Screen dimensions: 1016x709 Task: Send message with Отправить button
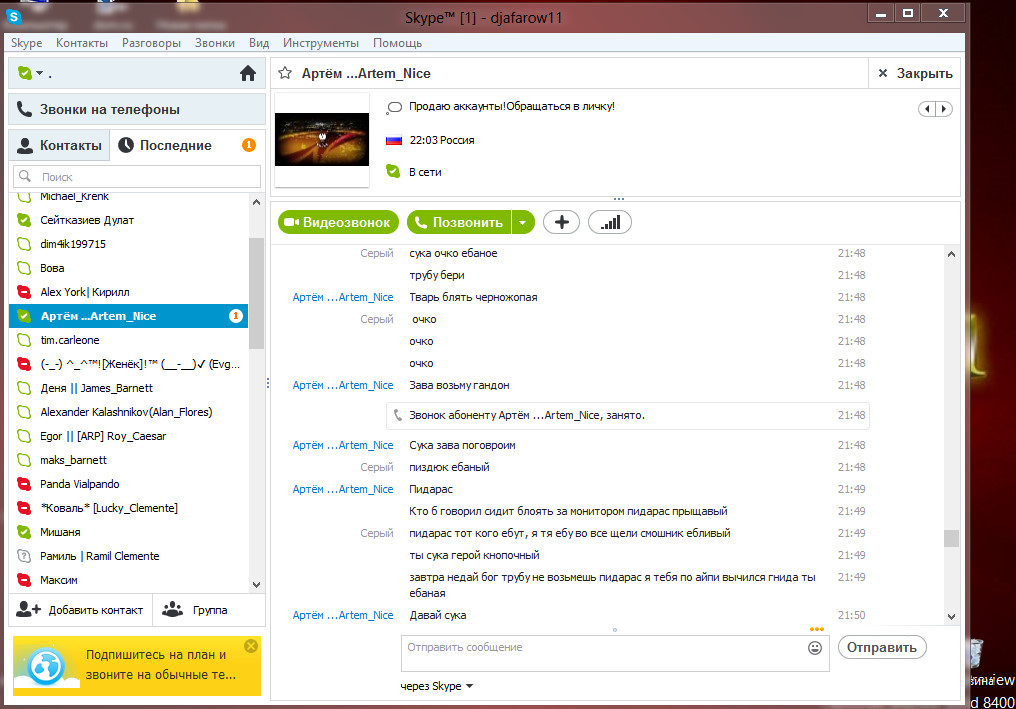882,647
